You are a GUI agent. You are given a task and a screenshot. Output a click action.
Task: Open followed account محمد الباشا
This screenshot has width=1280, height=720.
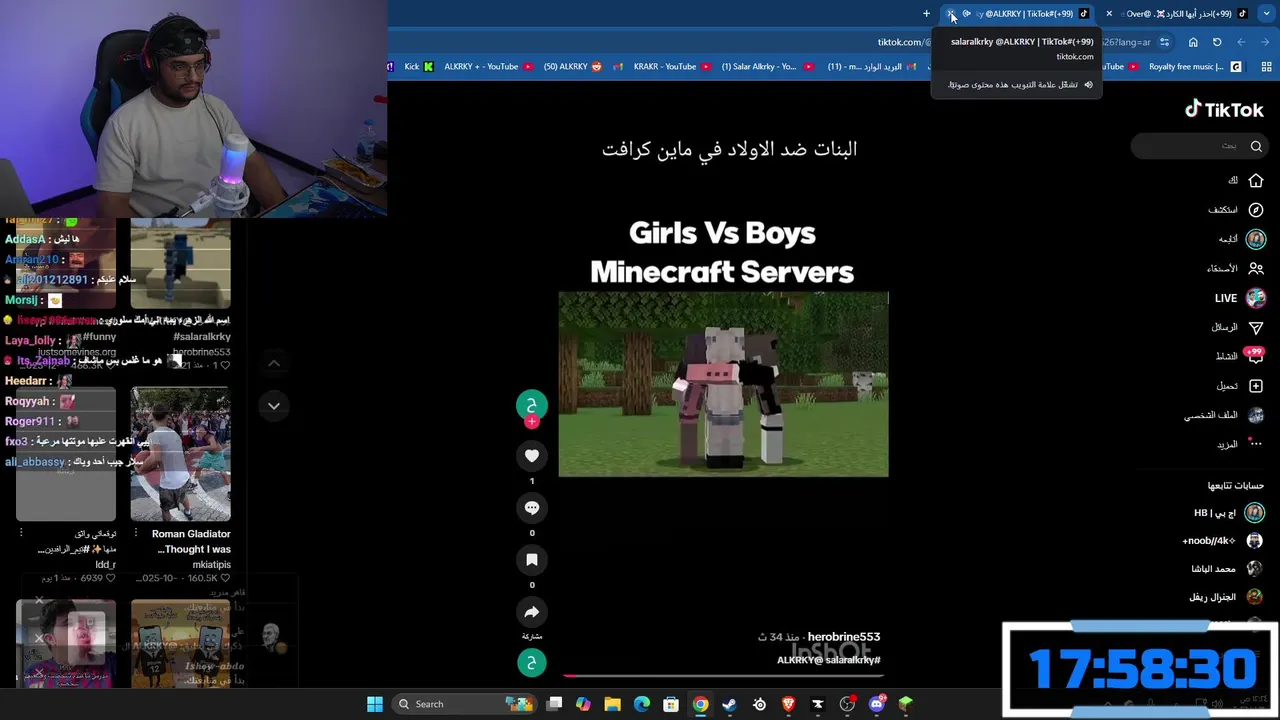[x=1228, y=569]
